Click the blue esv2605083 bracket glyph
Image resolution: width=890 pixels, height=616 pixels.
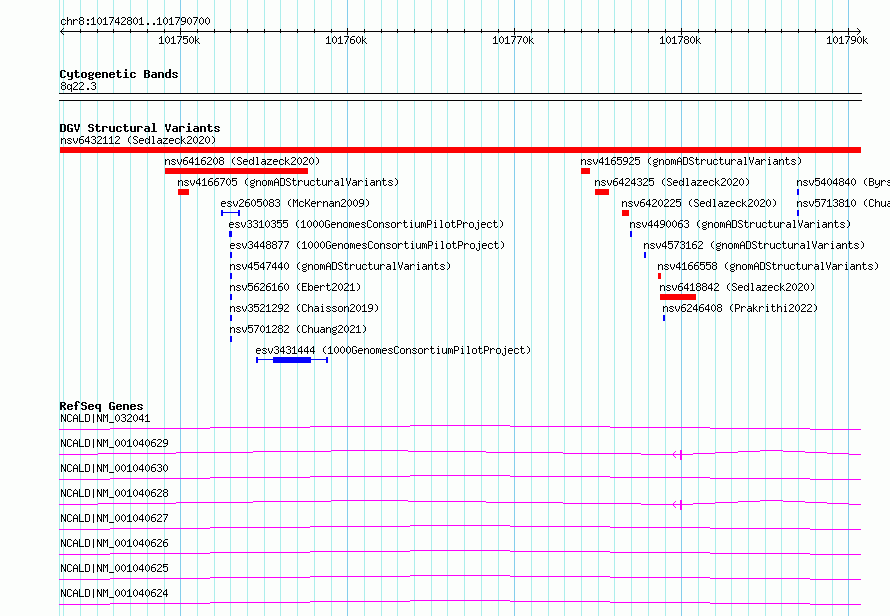pyautogui.click(x=230, y=213)
